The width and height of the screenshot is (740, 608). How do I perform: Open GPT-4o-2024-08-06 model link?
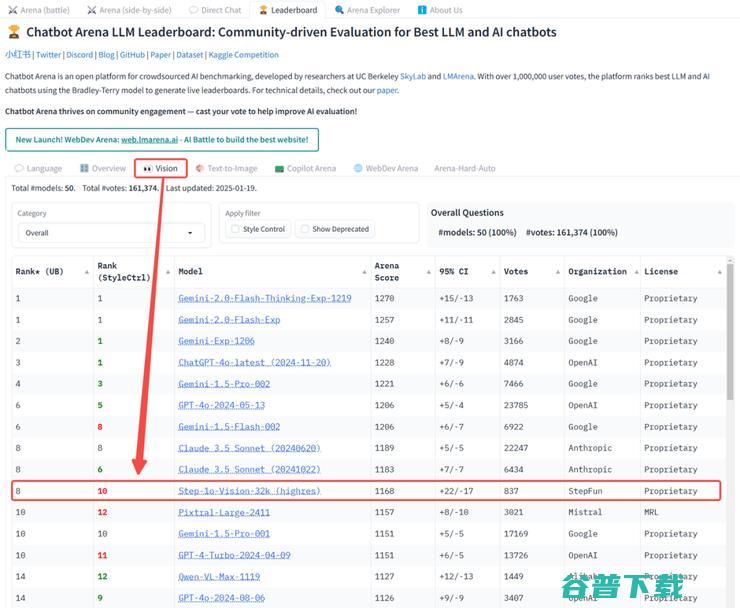point(222,598)
